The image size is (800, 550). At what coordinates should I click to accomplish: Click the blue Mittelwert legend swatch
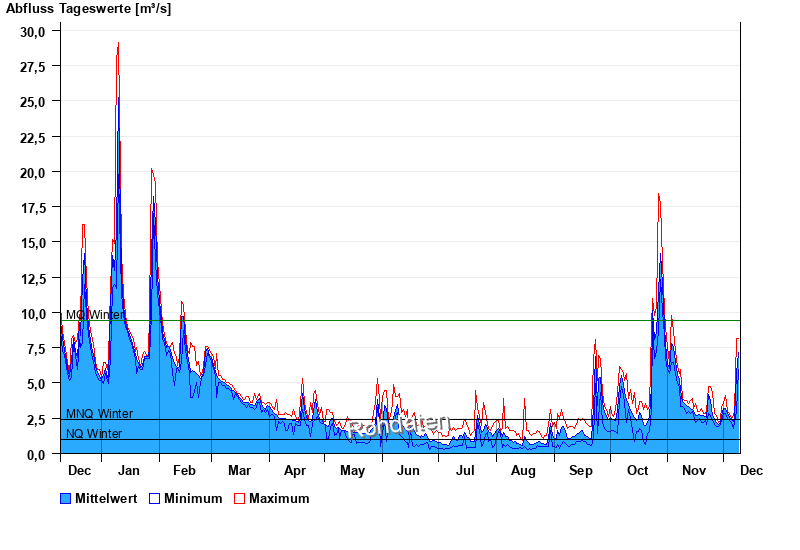pos(66,498)
